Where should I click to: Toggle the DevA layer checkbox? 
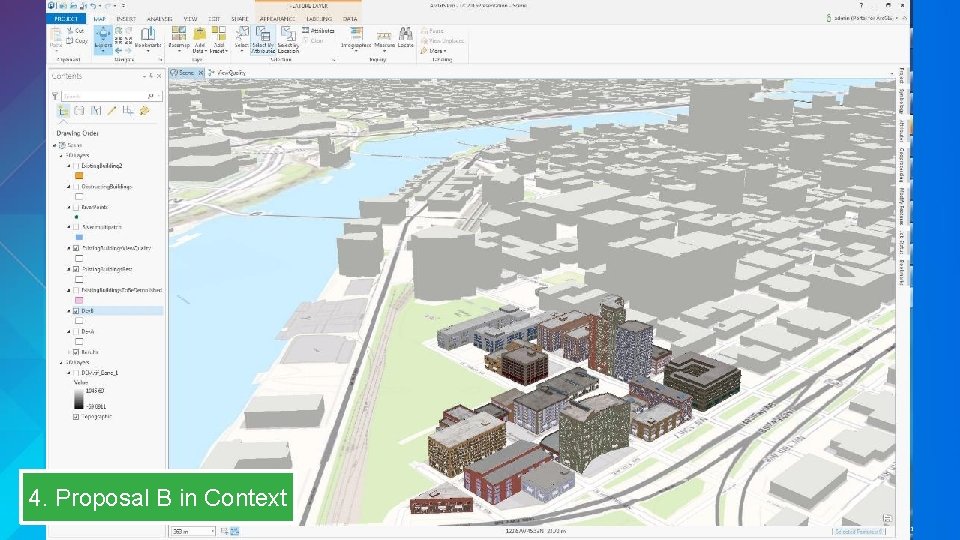[x=76, y=332]
